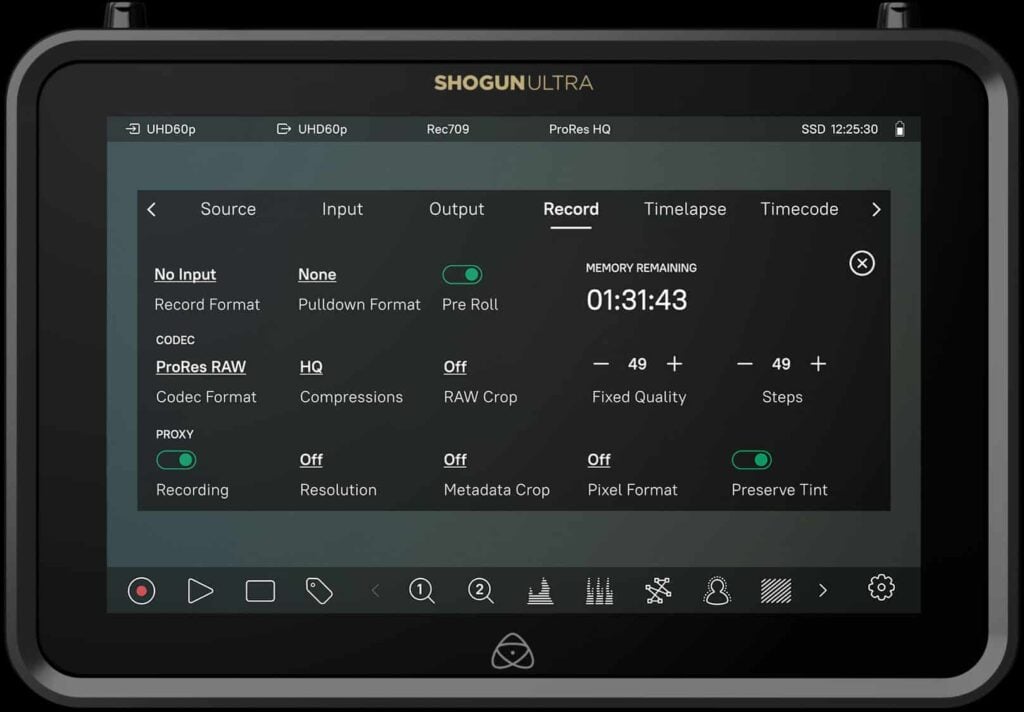The width and height of the screenshot is (1024, 712).
Task: Enable the false color person icon
Action: [716, 591]
